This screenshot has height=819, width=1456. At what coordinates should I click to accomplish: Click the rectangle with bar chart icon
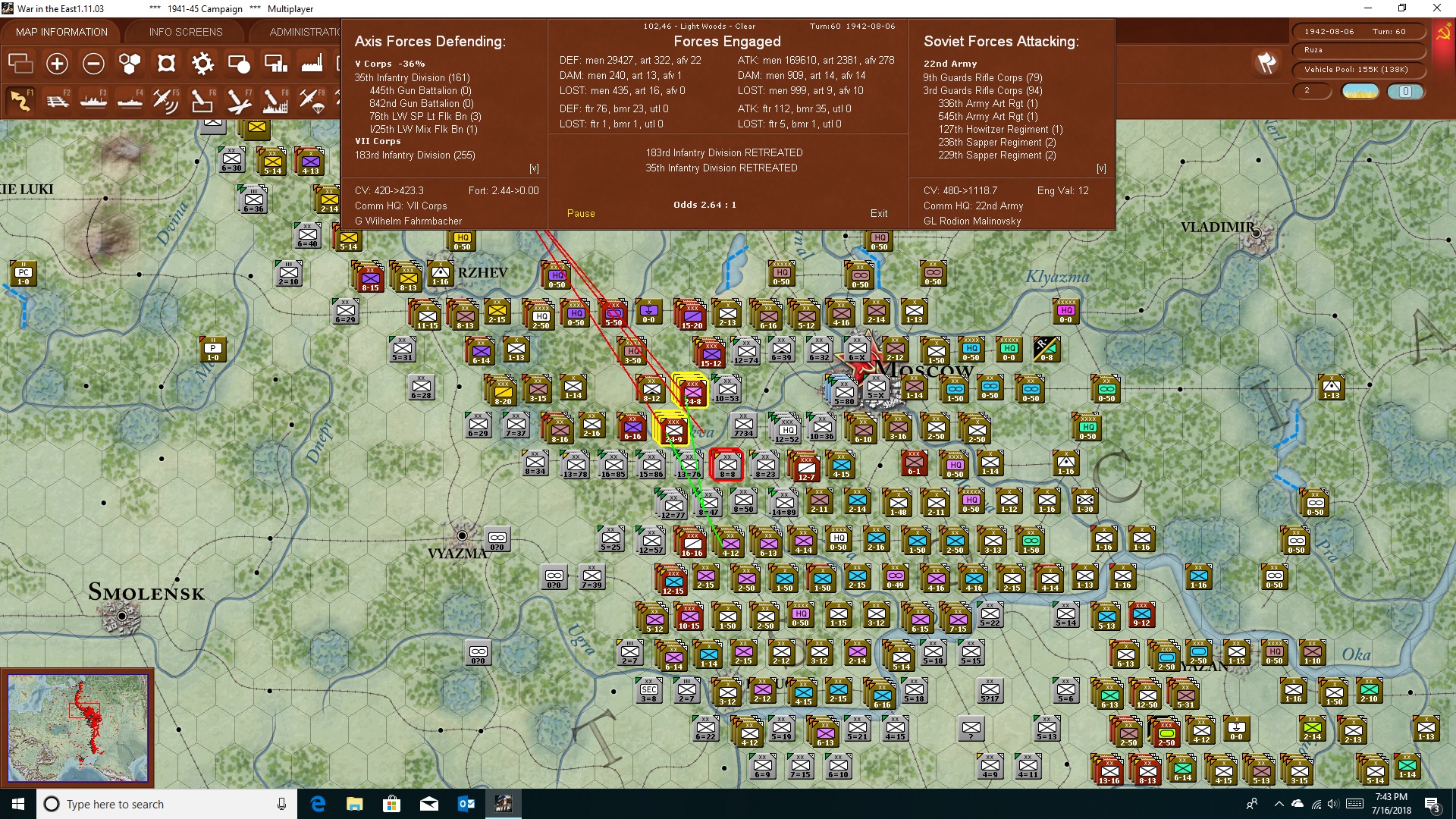pyautogui.click(x=275, y=64)
